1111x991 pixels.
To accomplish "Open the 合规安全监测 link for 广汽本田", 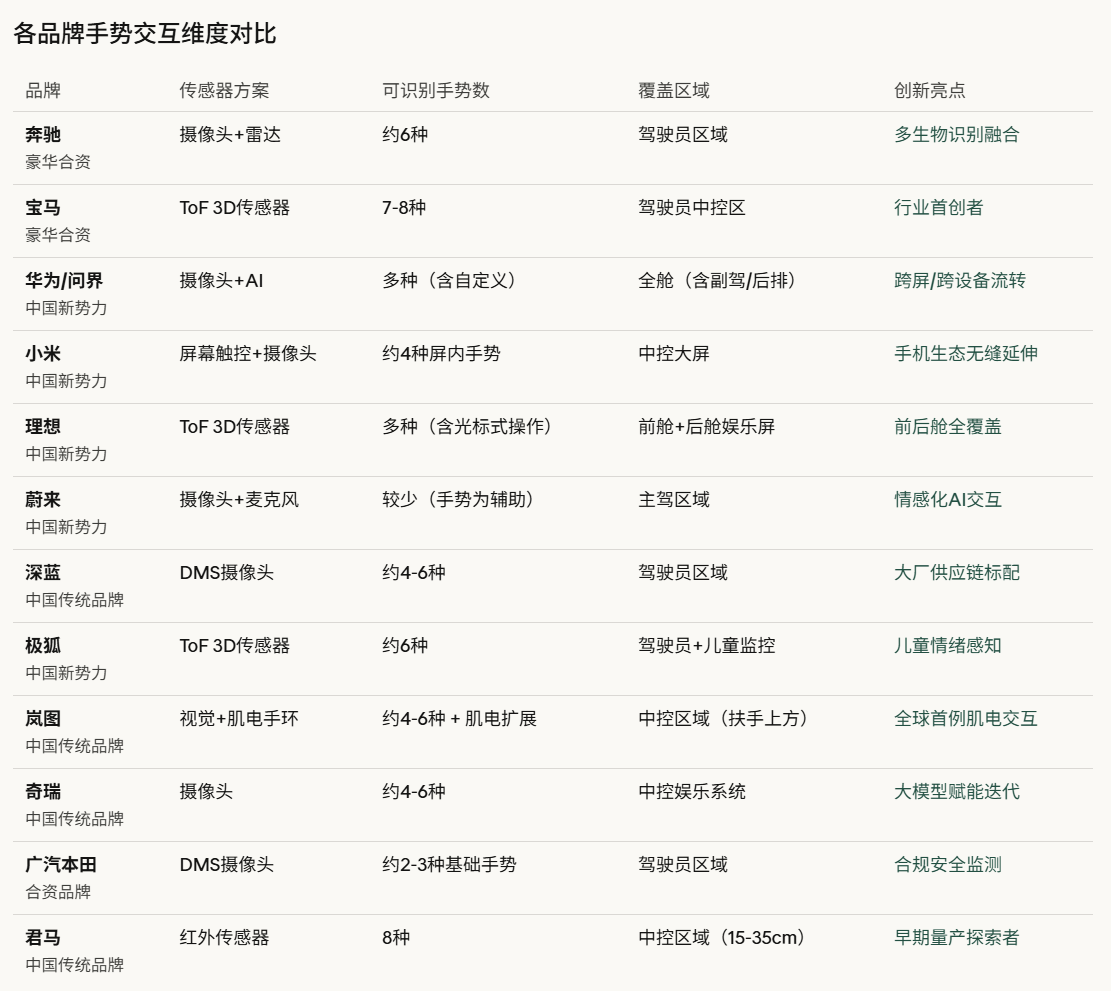I will coord(946,865).
